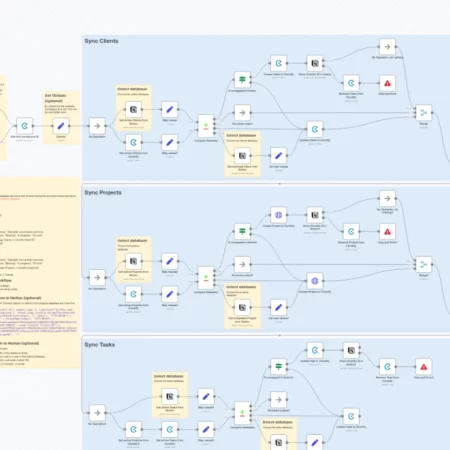Select the Clockify 'Get first workspace ID' node

pyautogui.click(x=25, y=126)
